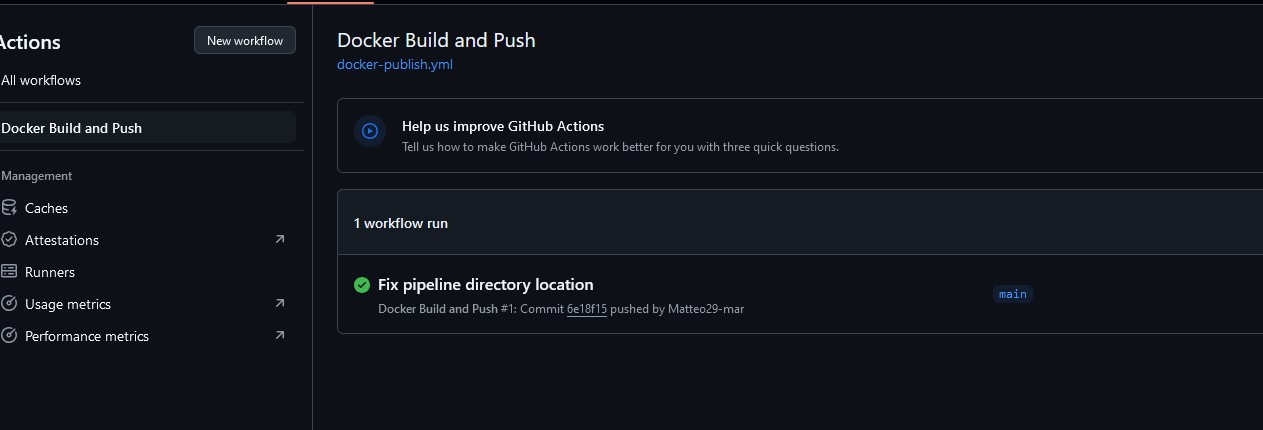Image resolution: width=1263 pixels, height=430 pixels.
Task: Open Usage metrics external link arrow
Action: tap(280, 303)
